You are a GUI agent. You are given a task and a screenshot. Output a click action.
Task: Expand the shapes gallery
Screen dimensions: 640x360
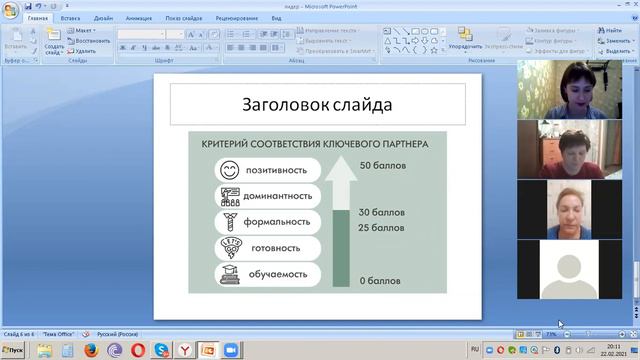pyautogui.click(x=443, y=51)
